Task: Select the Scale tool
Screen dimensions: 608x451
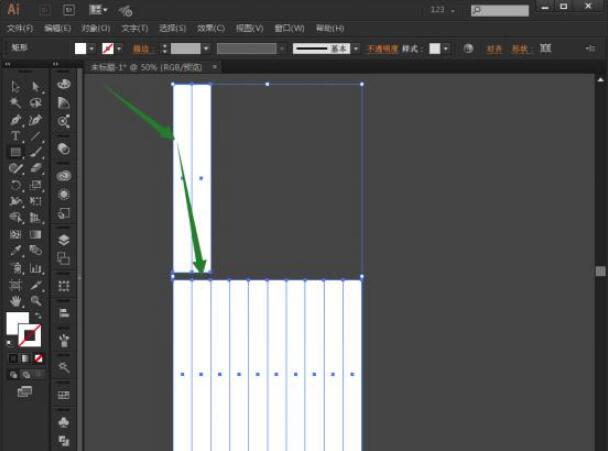Action: (x=36, y=185)
